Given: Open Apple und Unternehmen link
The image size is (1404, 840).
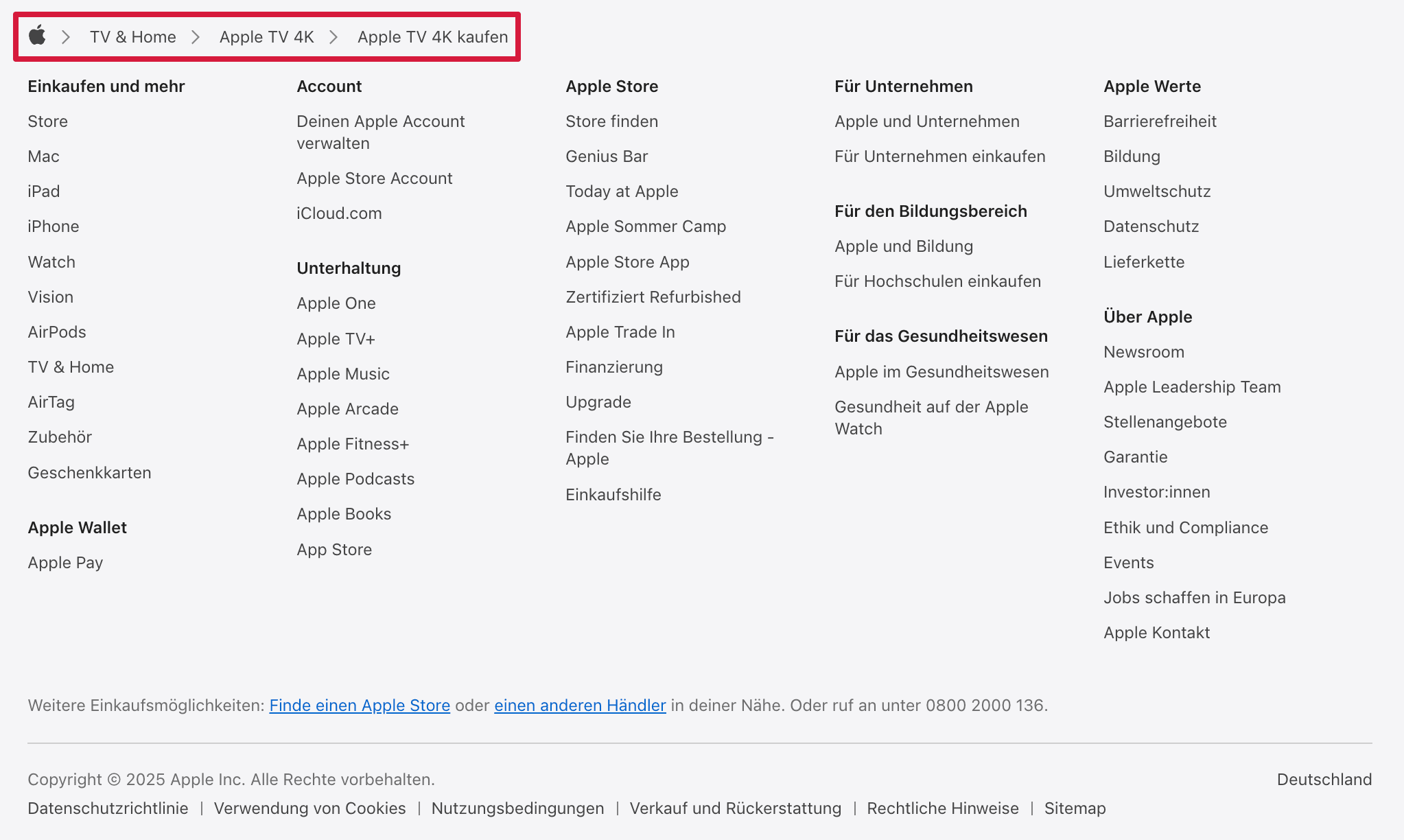Looking at the screenshot, I should tap(927, 121).
